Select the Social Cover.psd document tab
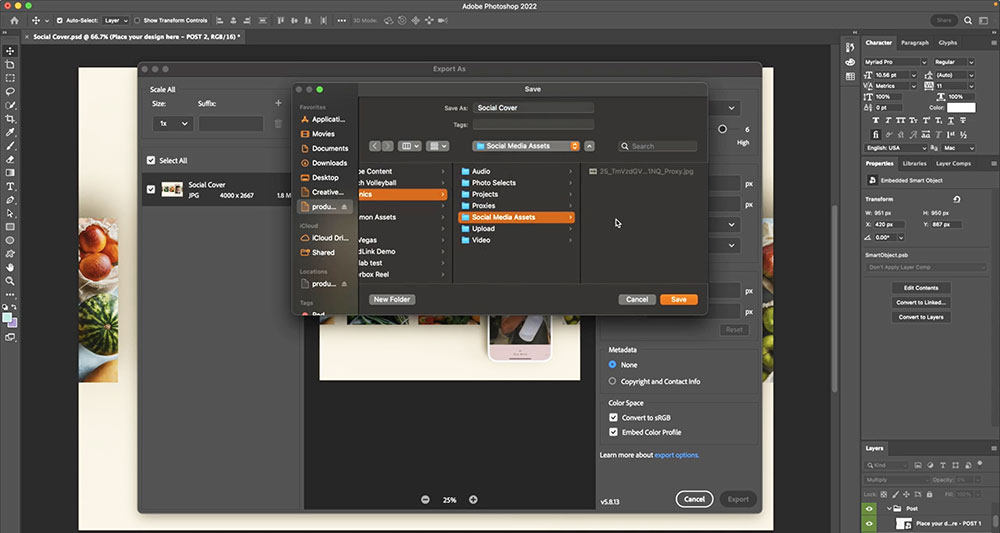This screenshot has height=533, width=1000. 136,37
